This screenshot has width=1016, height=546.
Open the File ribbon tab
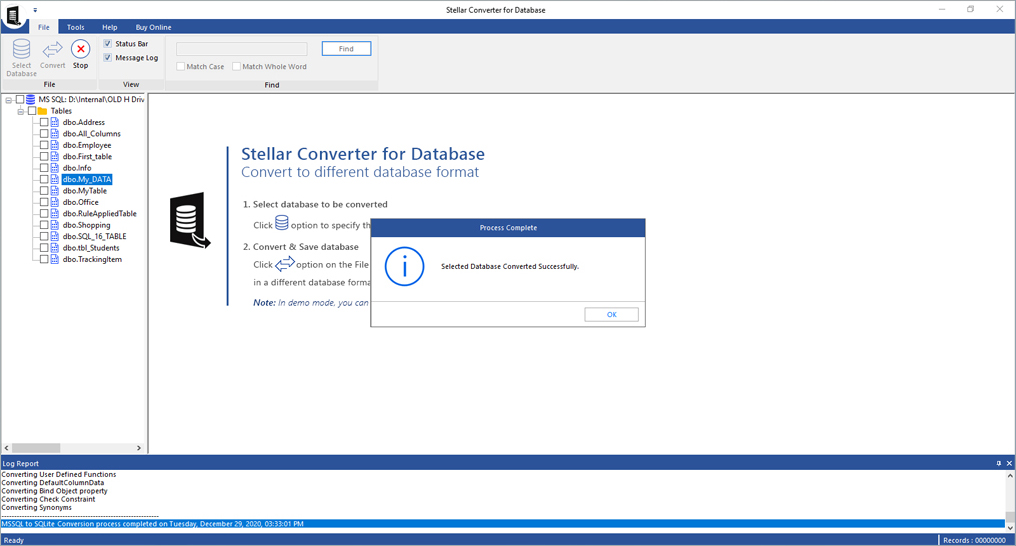pos(43,27)
